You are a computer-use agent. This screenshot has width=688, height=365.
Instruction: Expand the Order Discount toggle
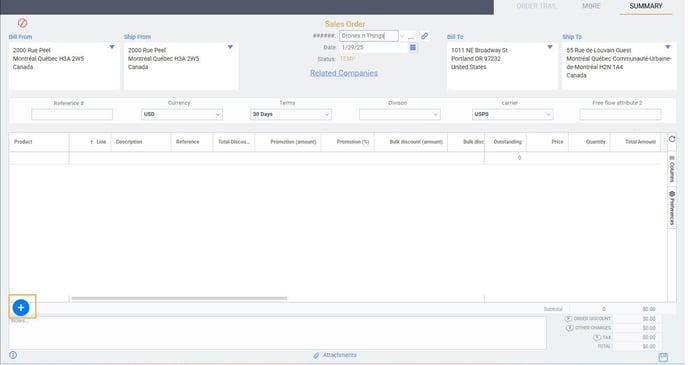click(568, 319)
